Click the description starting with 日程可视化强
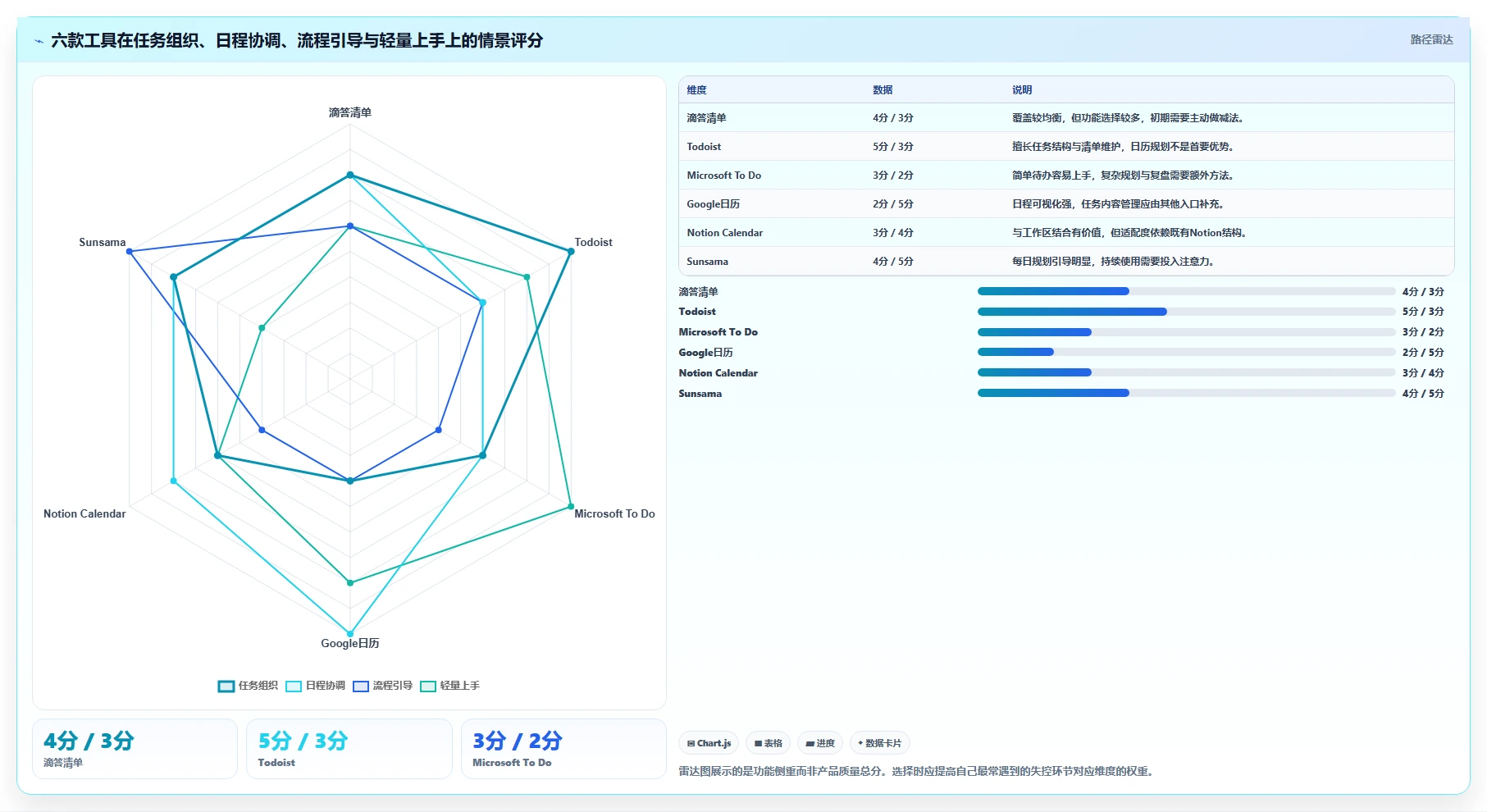Image resolution: width=1487 pixels, height=812 pixels. pos(1120,204)
